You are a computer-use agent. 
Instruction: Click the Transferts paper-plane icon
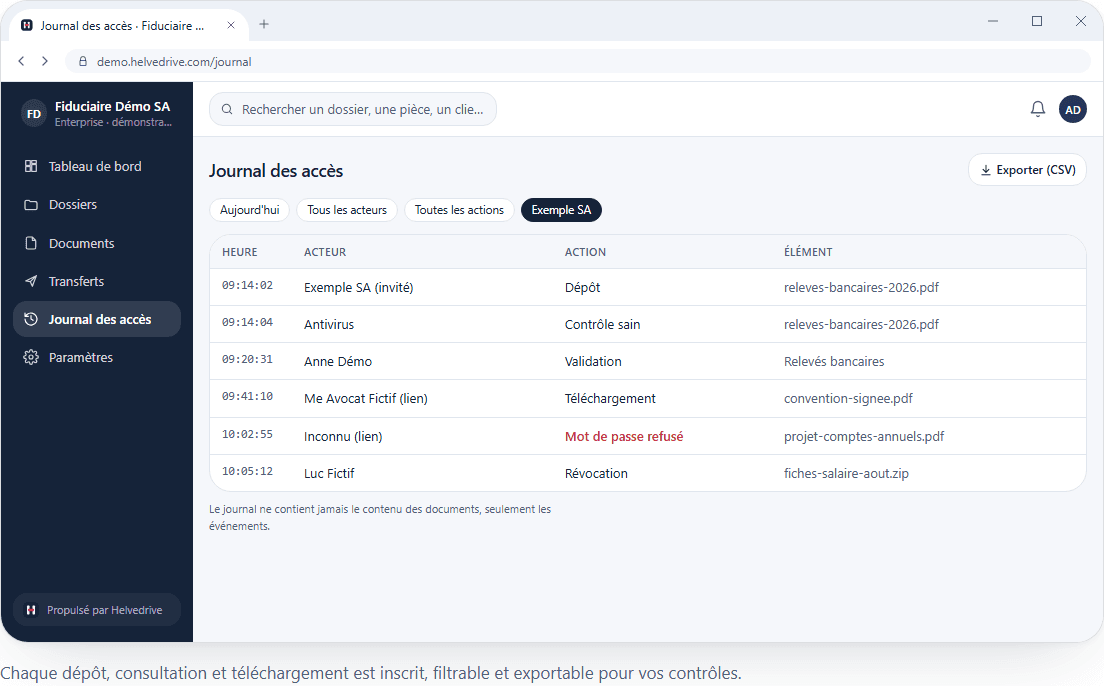31,281
